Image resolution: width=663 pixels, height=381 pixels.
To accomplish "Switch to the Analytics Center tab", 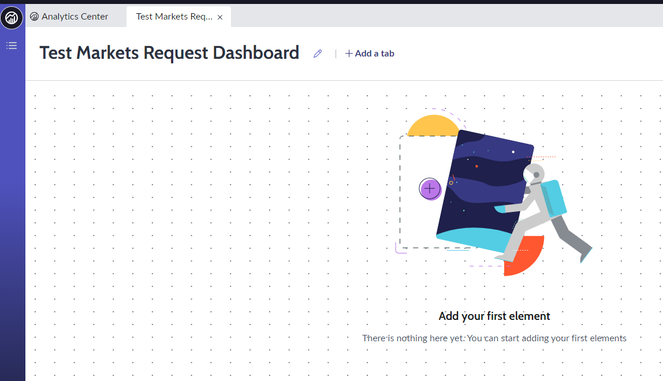I will coord(69,17).
